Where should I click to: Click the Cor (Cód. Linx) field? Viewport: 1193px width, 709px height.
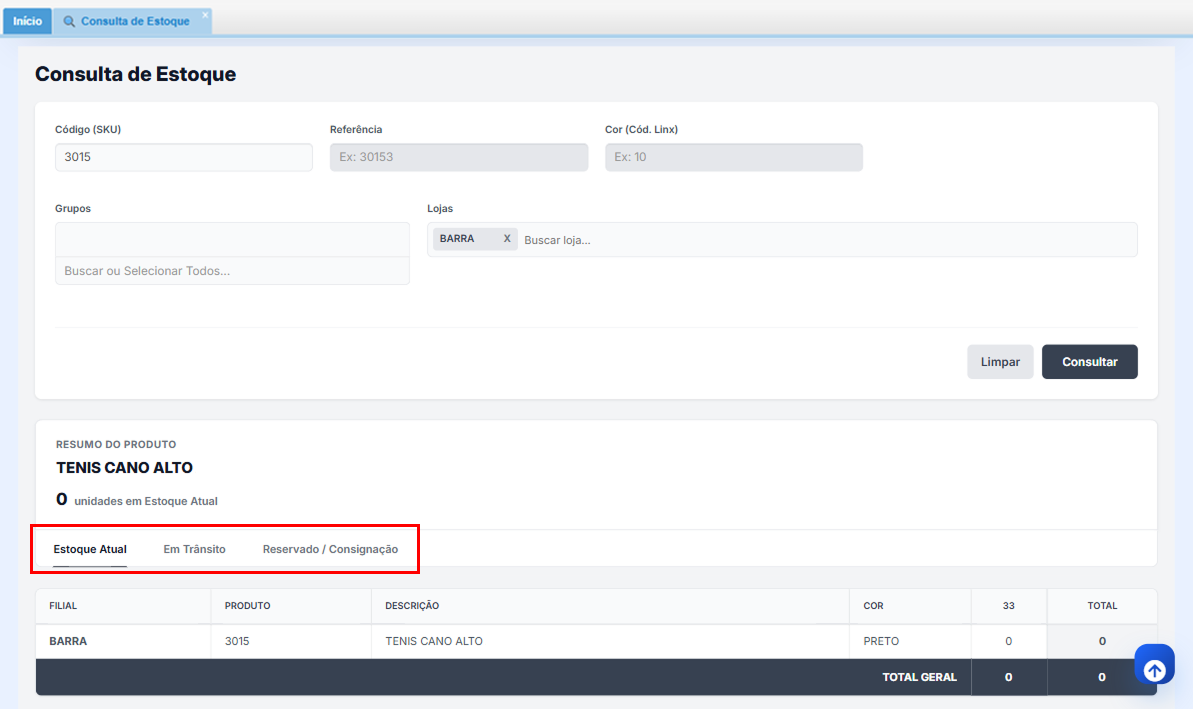coord(733,157)
